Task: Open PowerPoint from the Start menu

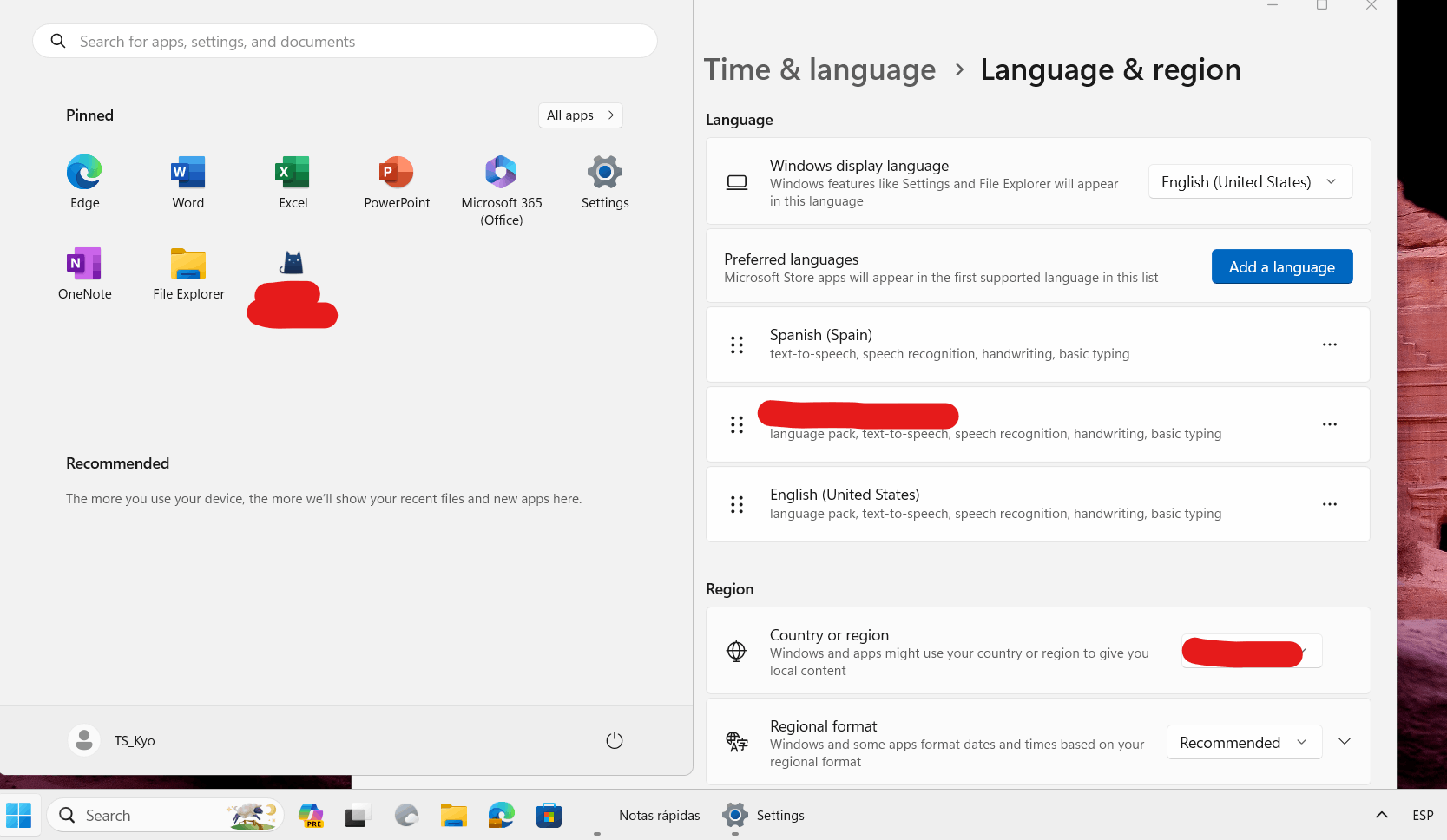Action: pos(397,182)
